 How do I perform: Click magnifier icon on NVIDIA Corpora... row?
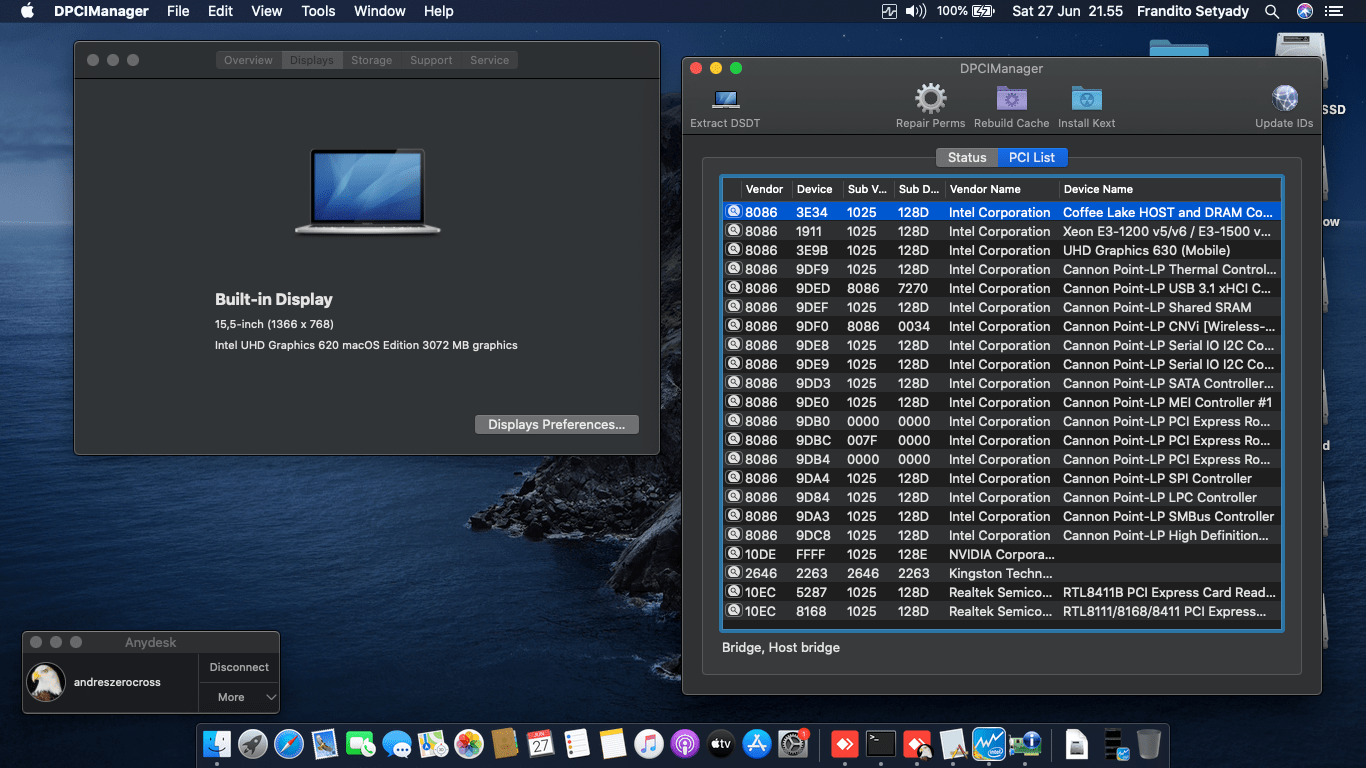(732, 554)
